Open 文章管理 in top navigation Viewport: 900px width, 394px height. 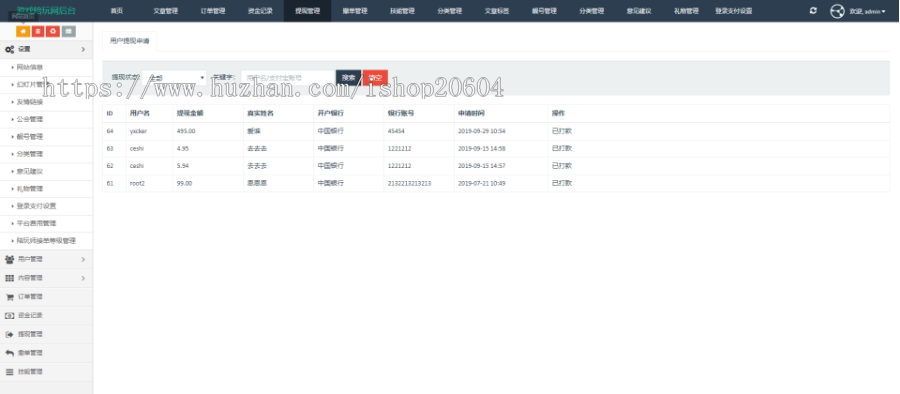click(x=165, y=11)
